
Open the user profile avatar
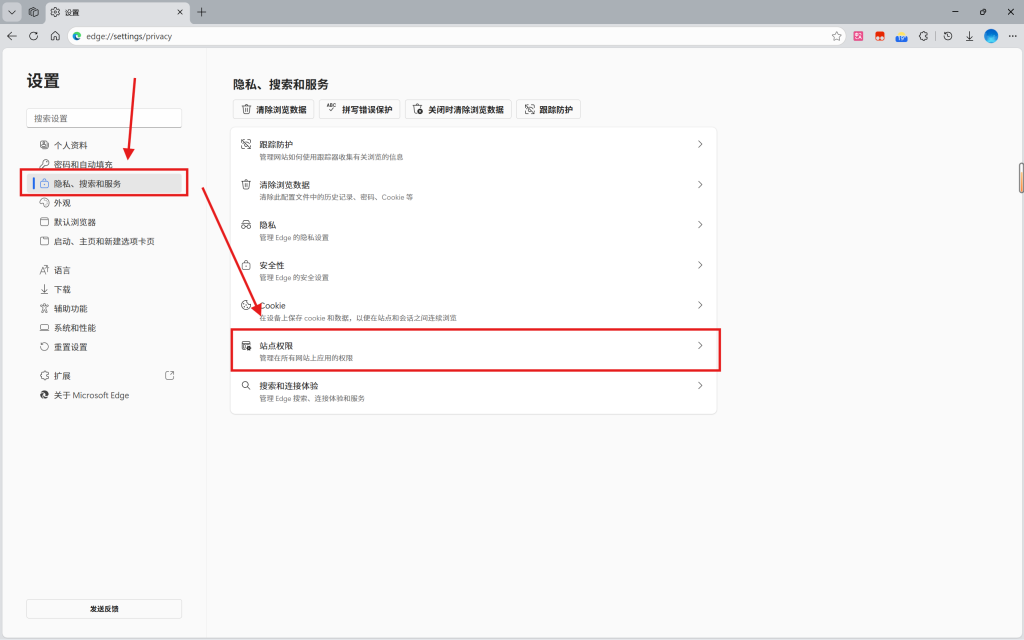point(991,36)
